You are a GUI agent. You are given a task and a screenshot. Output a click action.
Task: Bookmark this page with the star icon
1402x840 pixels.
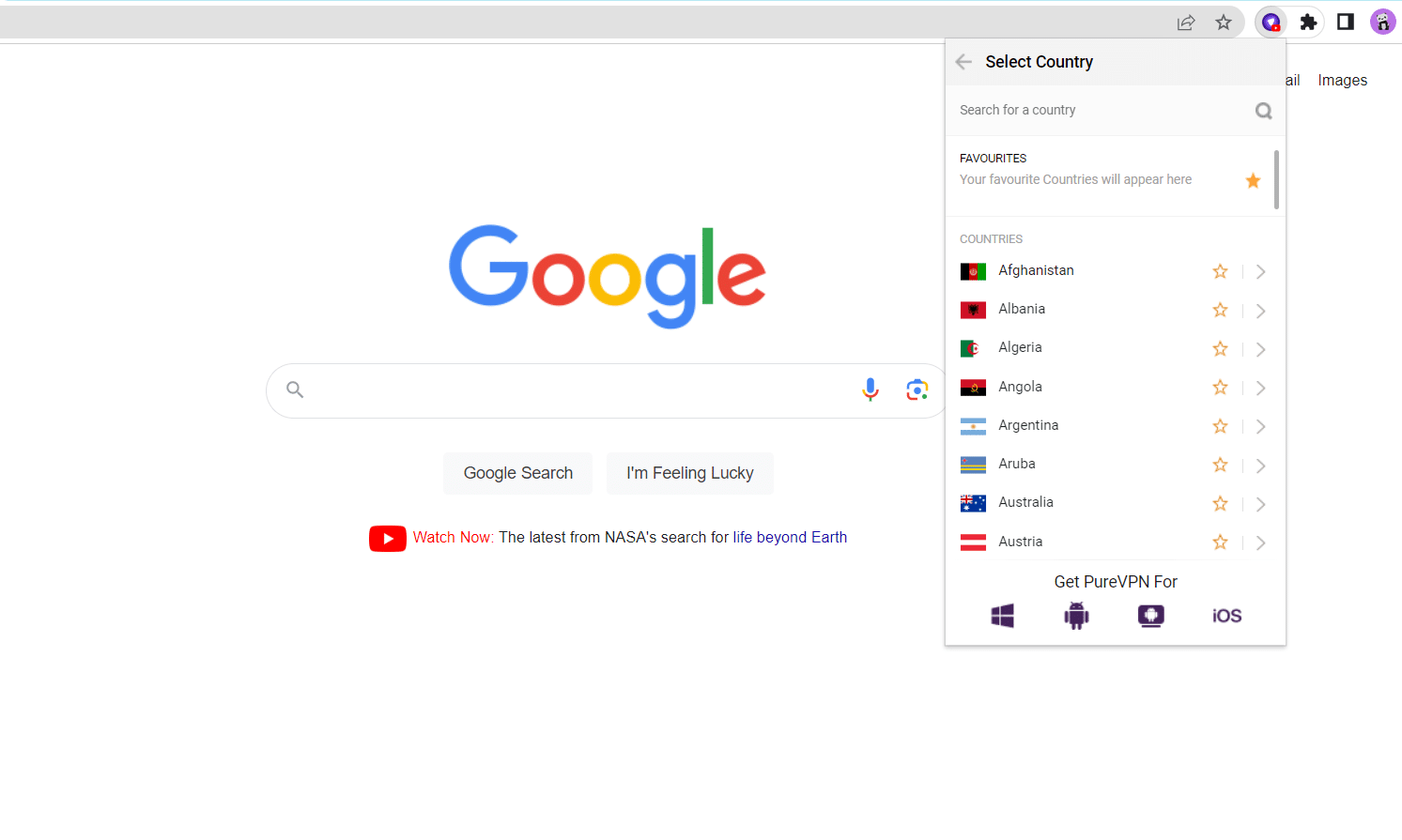coord(1224,23)
